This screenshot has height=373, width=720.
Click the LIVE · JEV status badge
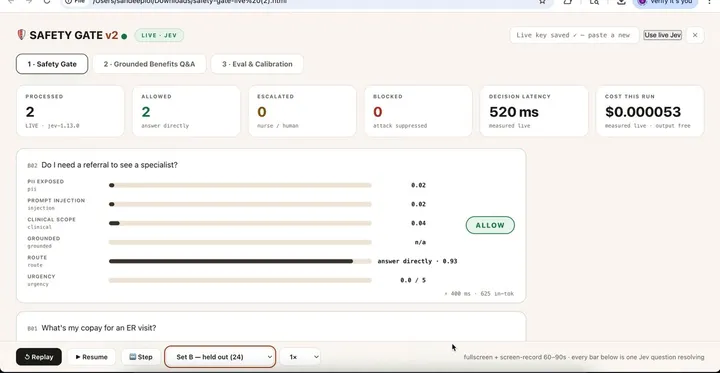point(159,35)
